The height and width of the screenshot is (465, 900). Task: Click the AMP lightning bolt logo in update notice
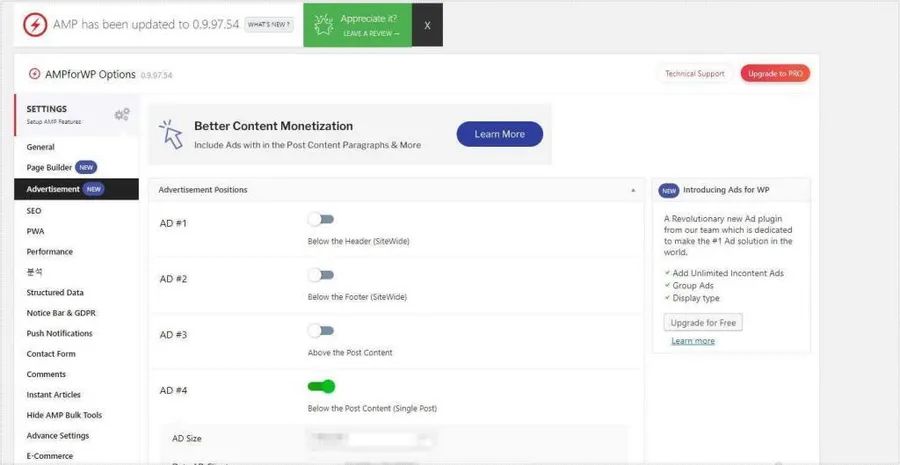[35, 25]
